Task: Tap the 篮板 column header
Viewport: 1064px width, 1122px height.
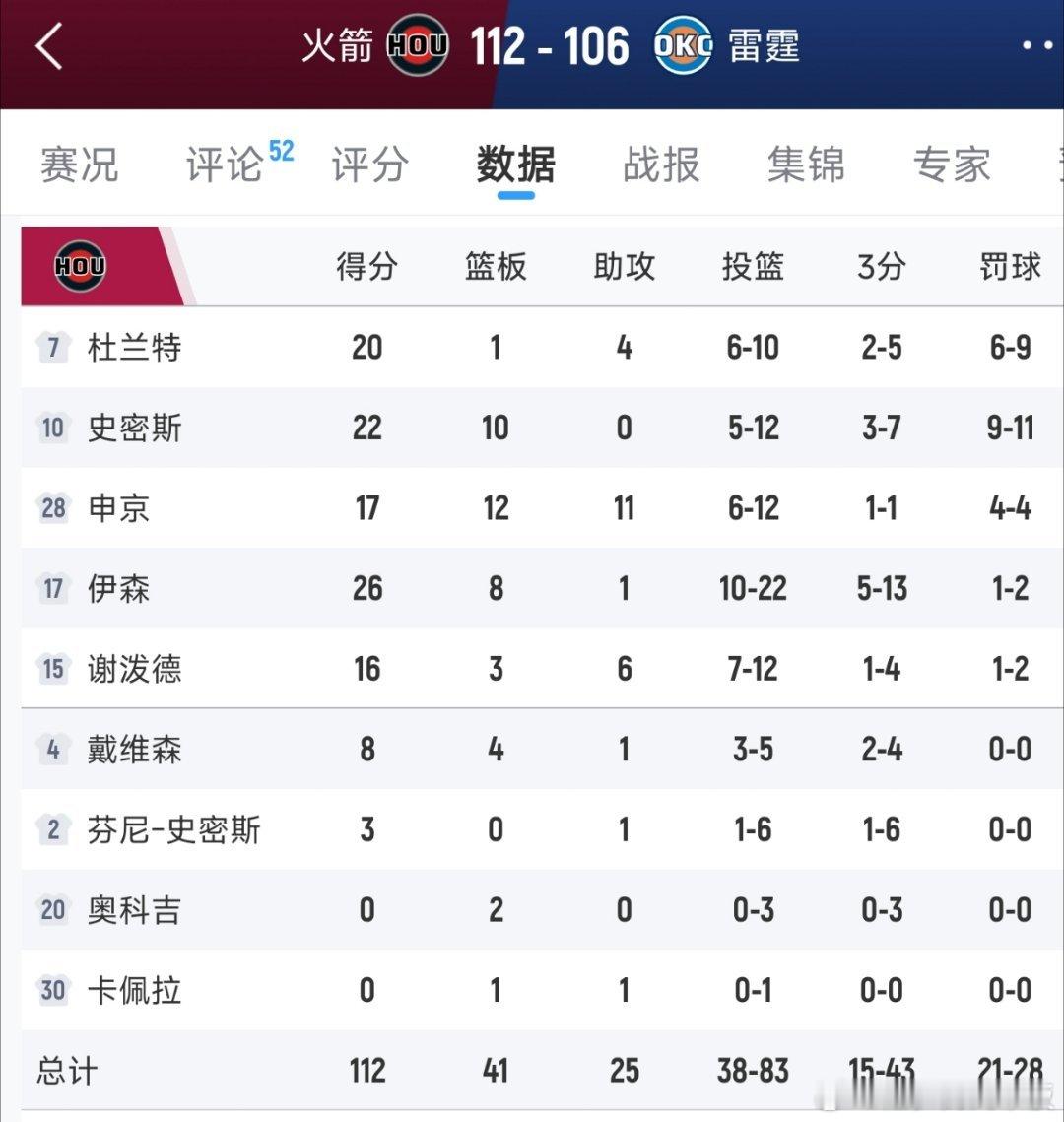Action: [496, 266]
